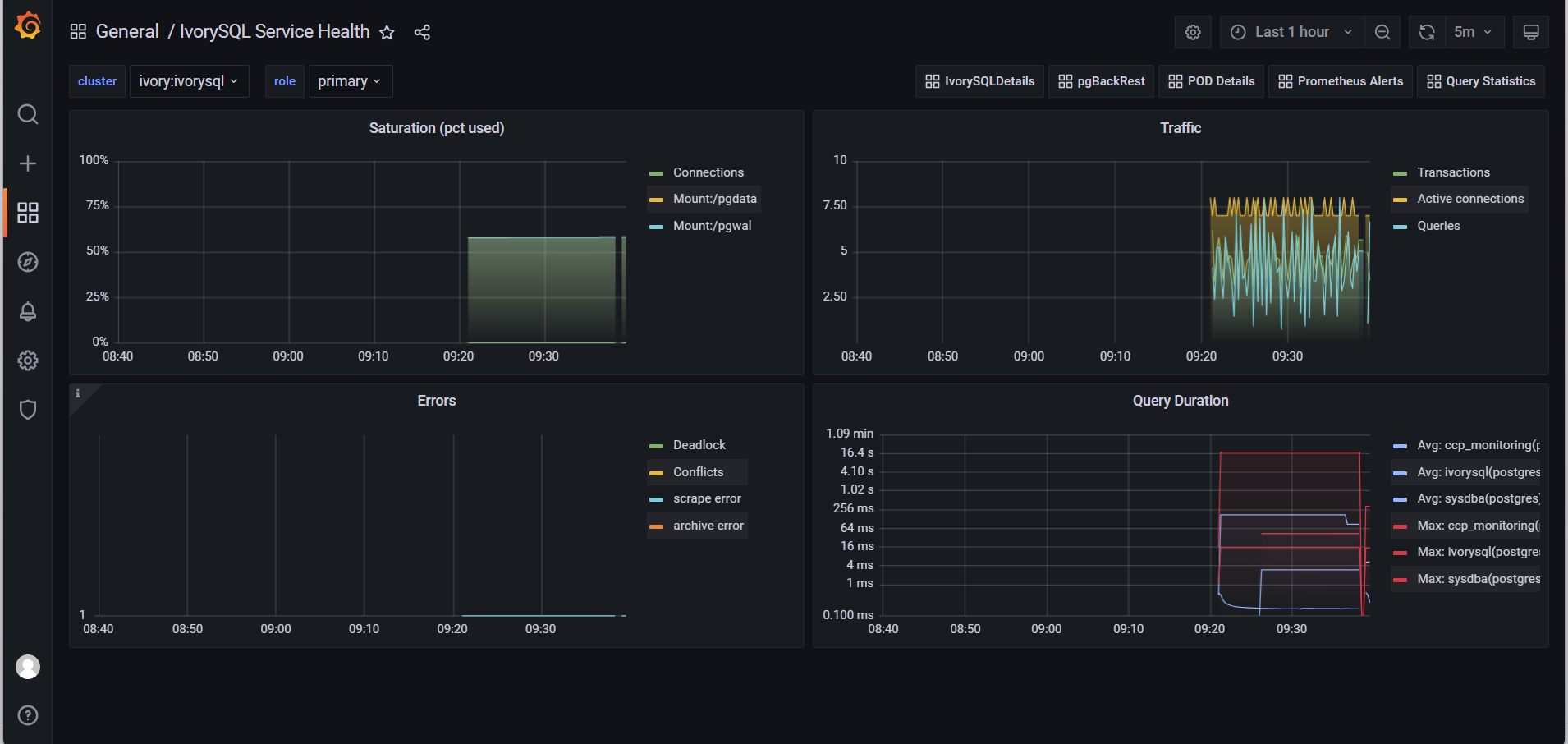Expand the cluster ivory:ivorysql dropdown
Viewport: 1568px width, 744px height.
[189, 81]
